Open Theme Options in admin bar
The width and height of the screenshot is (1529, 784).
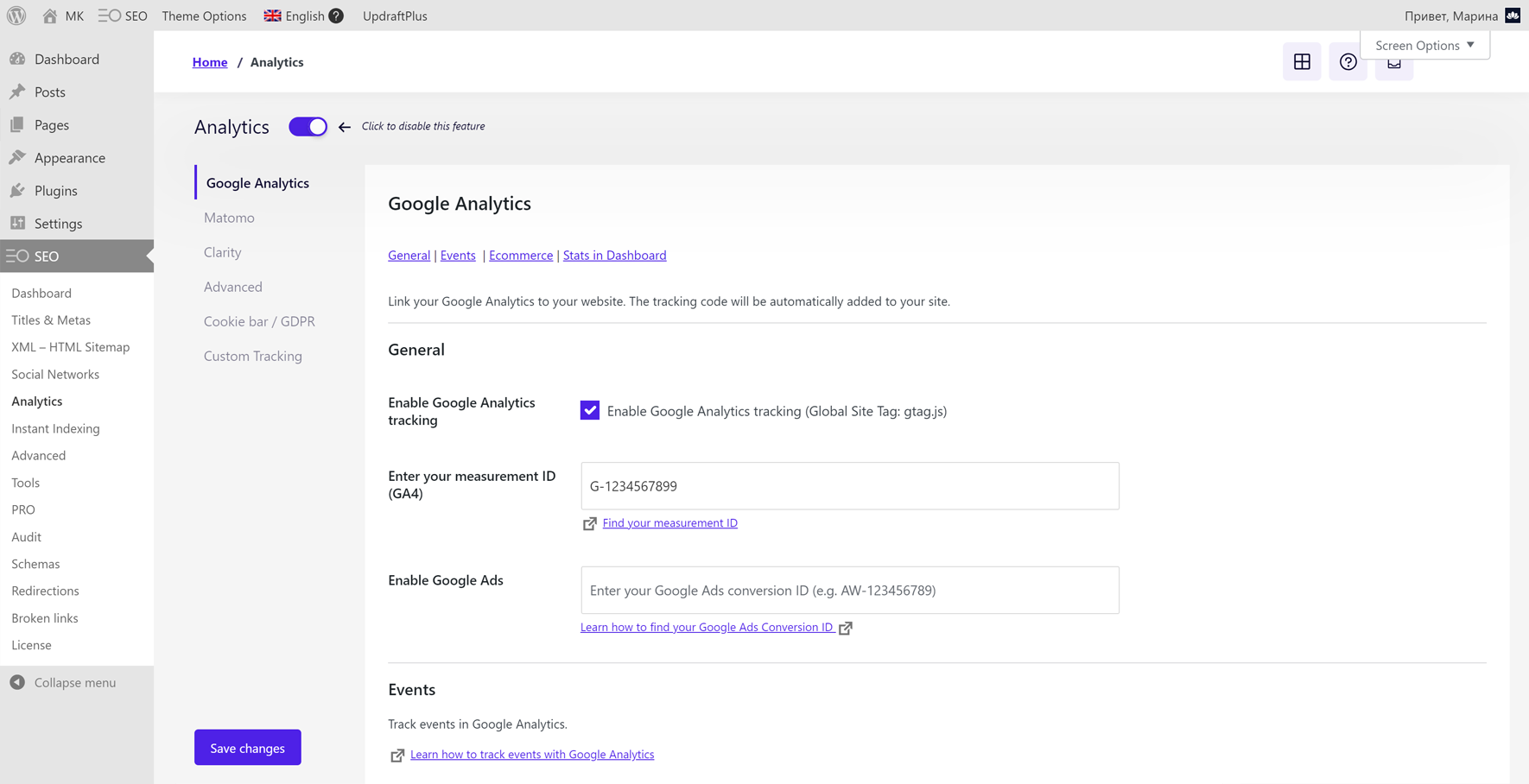[x=204, y=16]
